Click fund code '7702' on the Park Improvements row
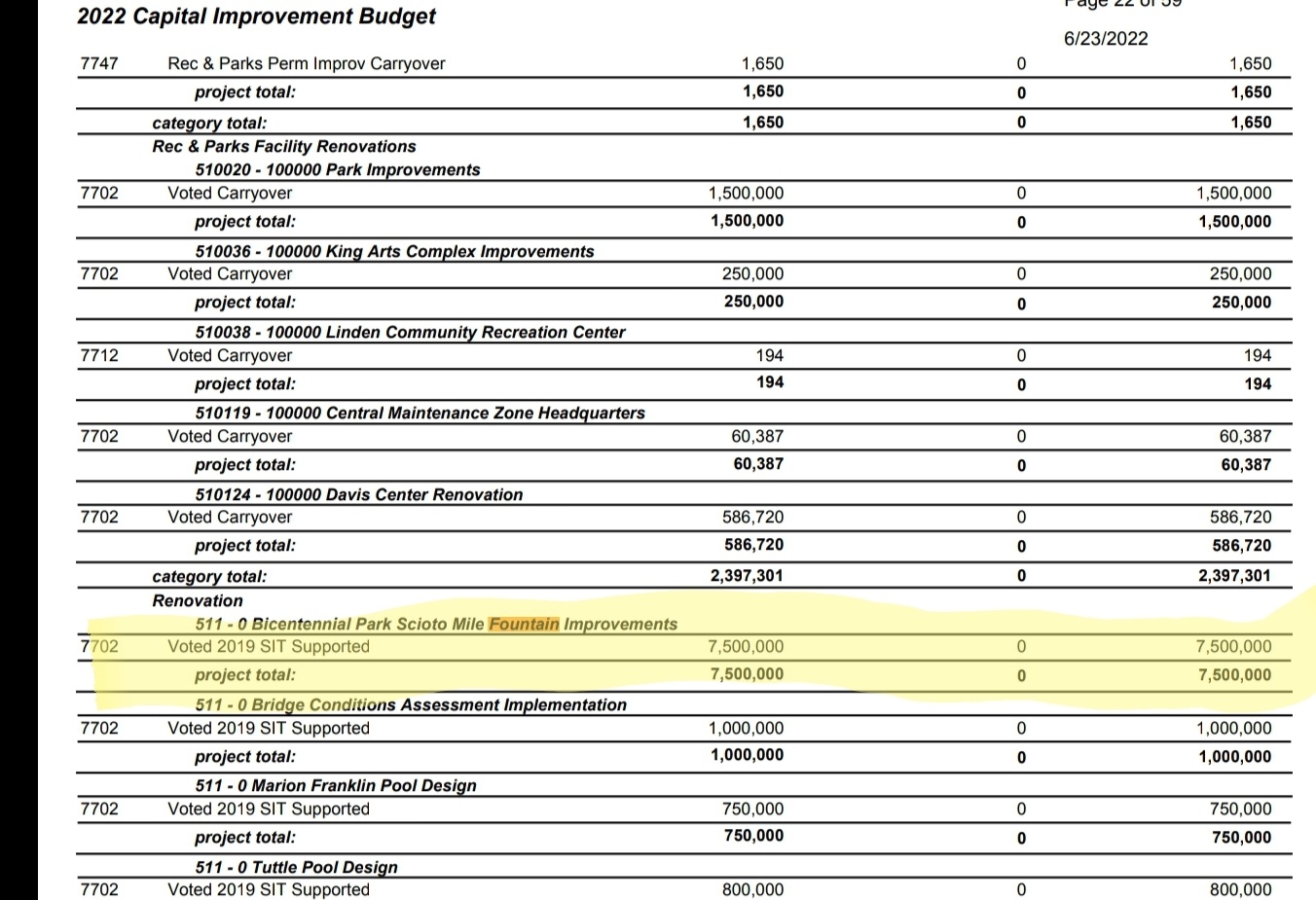The image size is (1316, 900). tap(99, 194)
